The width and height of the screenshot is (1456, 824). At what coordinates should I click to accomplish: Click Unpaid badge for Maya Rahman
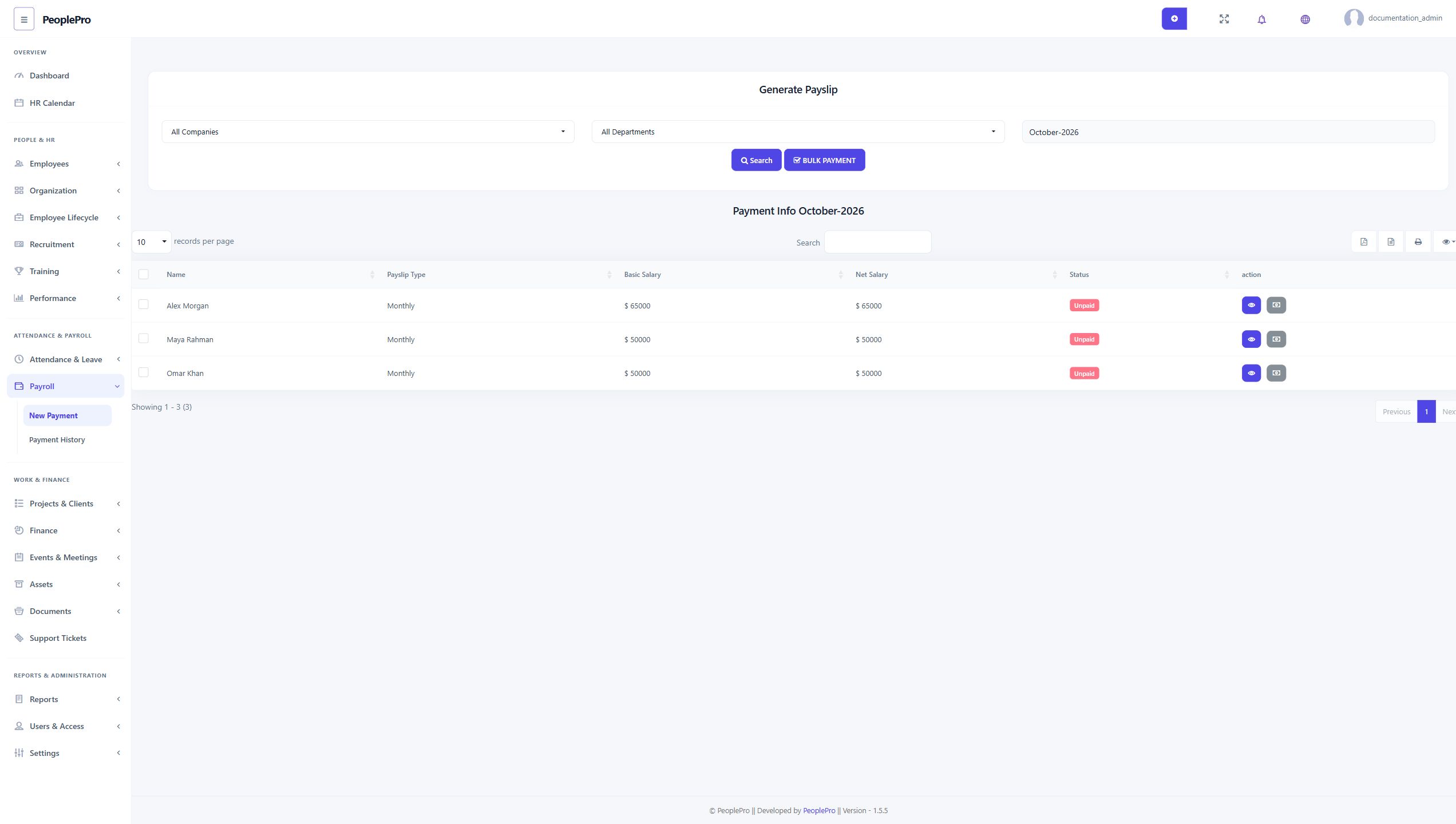point(1084,339)
